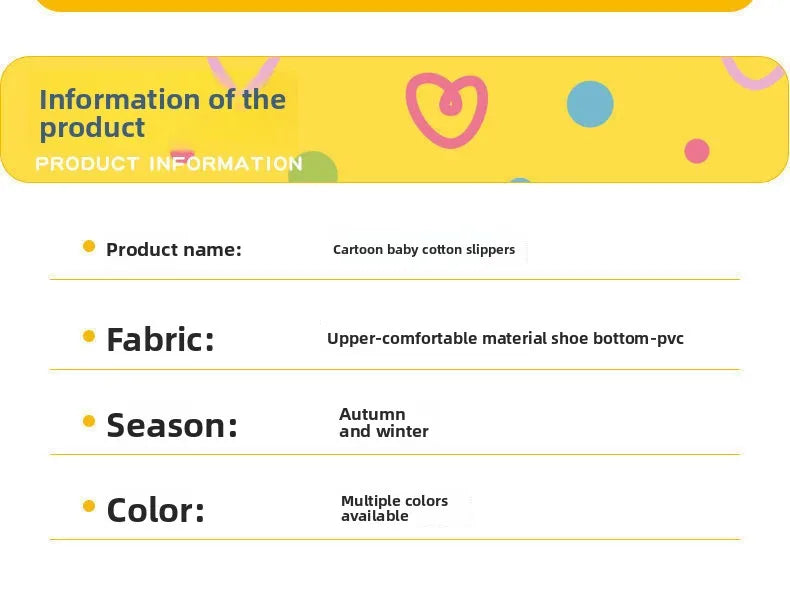
Task: Click the large blue circle decoration
Action: pyautogui.click(x=590, y=104)
